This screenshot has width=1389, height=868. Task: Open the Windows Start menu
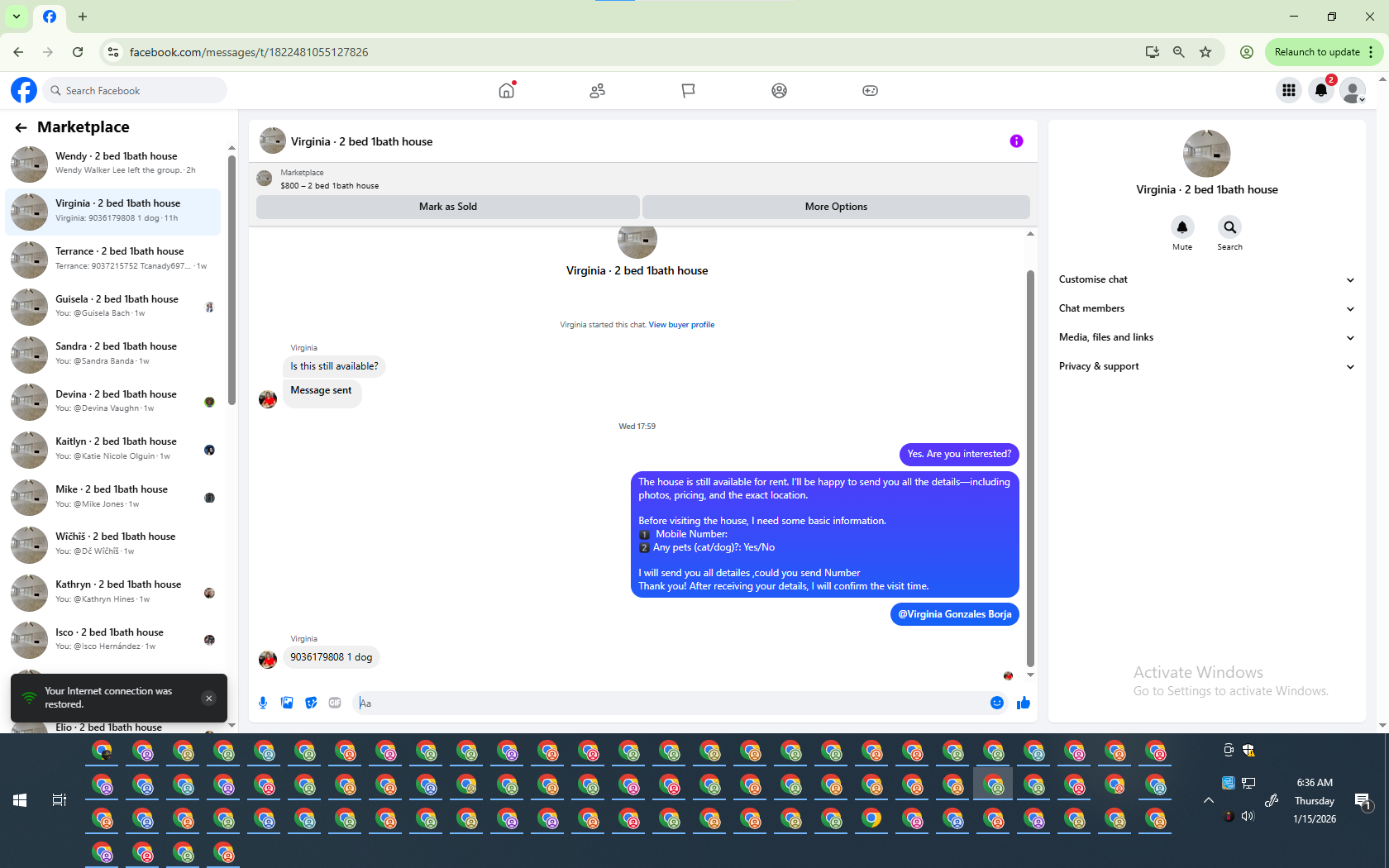pyautogui.click(x=20, y=800)
